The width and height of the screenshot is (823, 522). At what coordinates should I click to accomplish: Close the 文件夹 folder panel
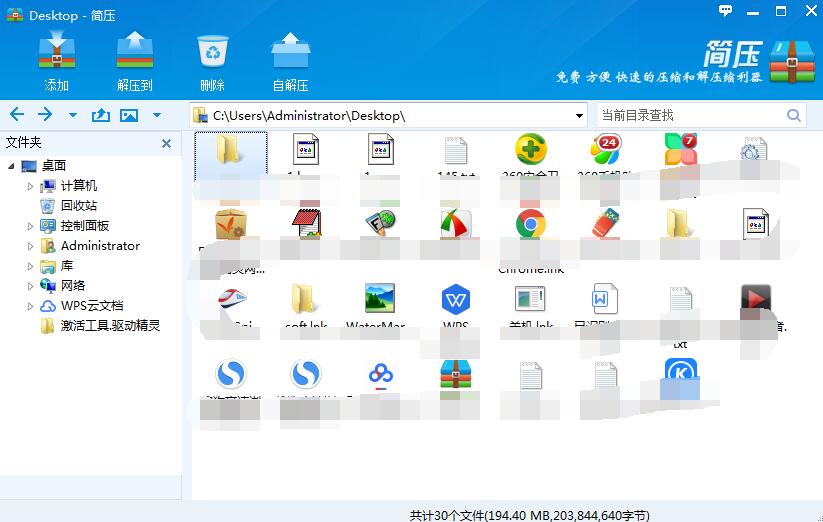click(166, 143)
